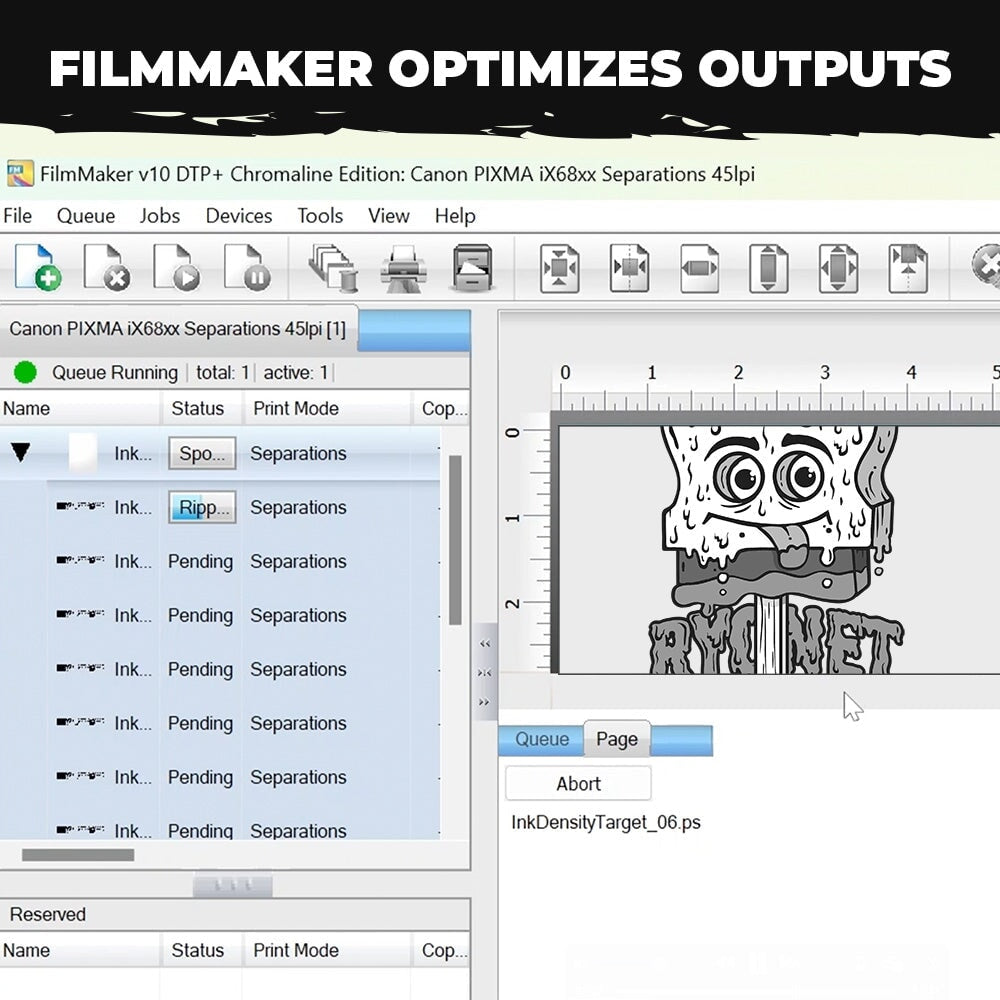Image resolution: width=1000 pixels, height=1000 pixels.
Task: Click the mirror page toolbar icon
Action: click(910, 267)
